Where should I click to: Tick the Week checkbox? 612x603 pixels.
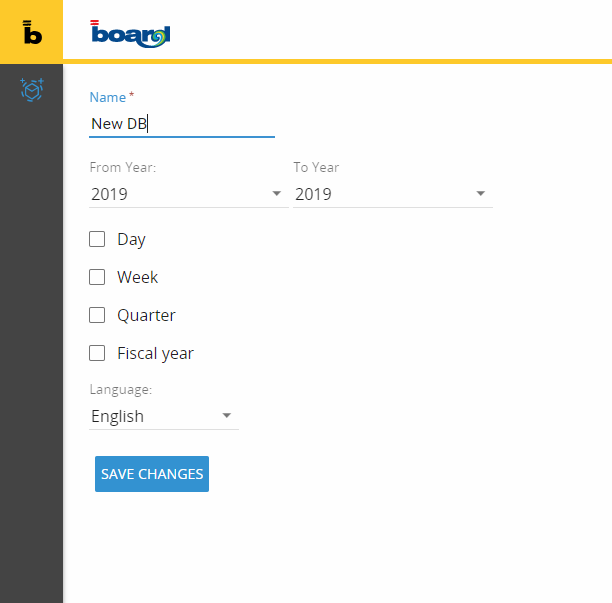[97, 277]
